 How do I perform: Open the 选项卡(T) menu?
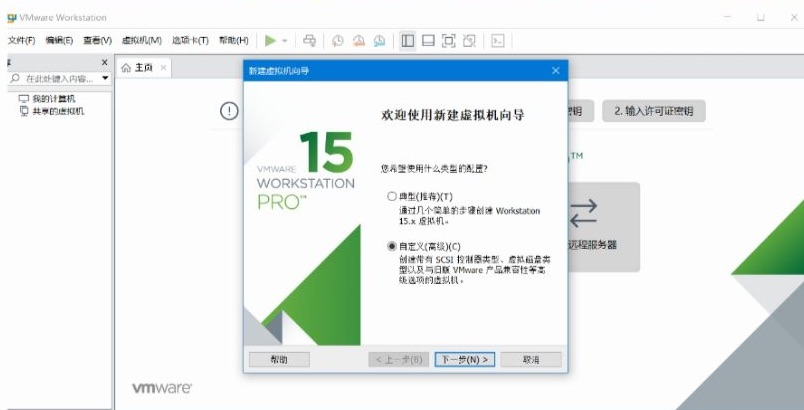point(190,40)
